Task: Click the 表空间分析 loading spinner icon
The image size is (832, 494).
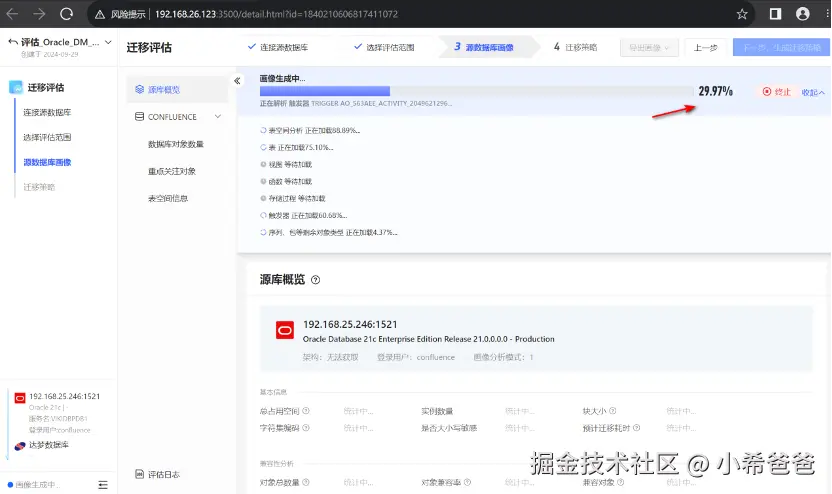Action: click(x=263, y=130)
